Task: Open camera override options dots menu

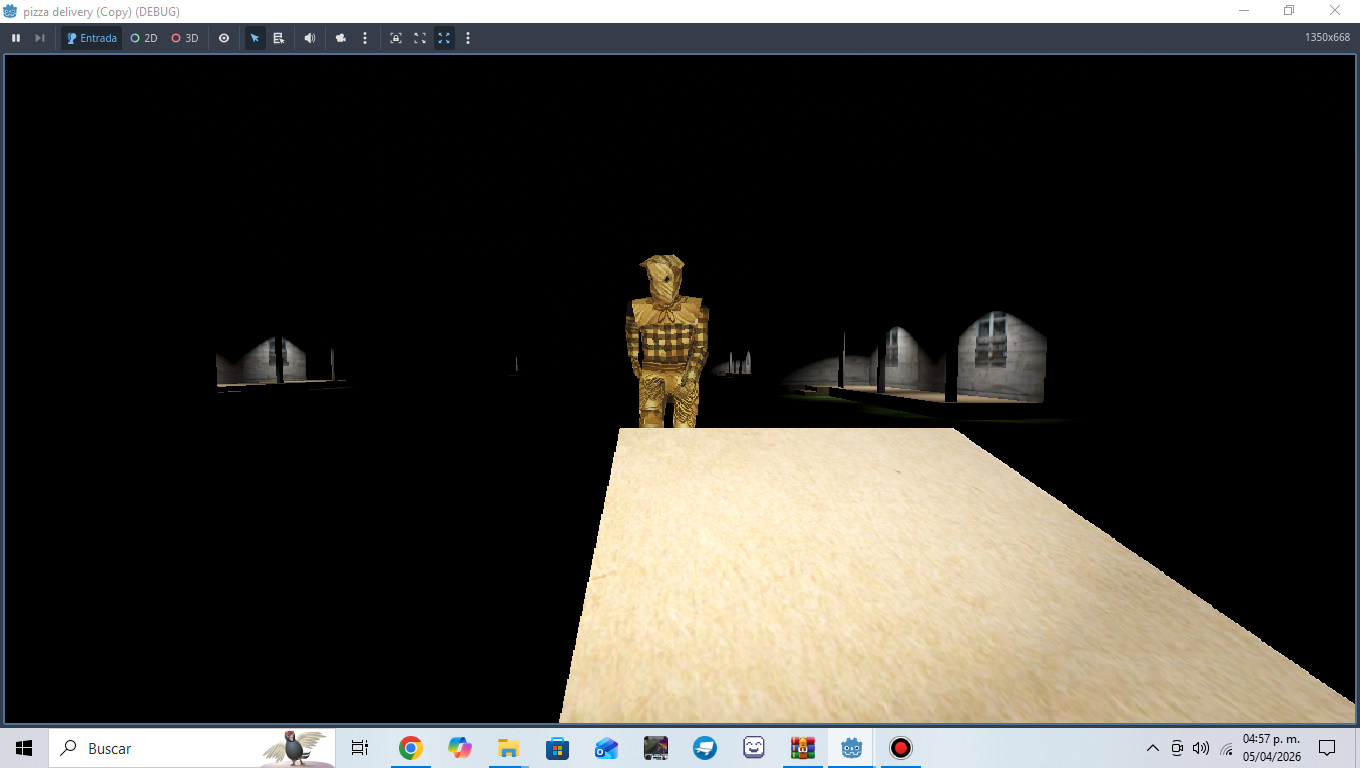Action: tap(365, 38)
